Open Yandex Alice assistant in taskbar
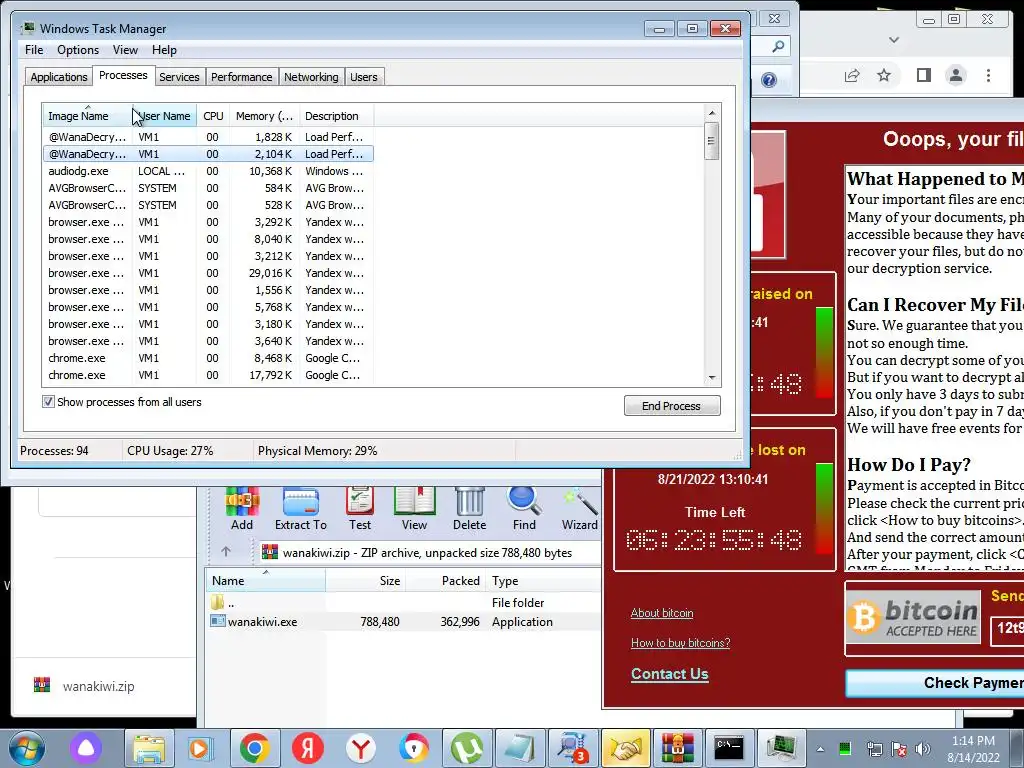The width and height of the screenshot is (1024, 768). (86, 748)
